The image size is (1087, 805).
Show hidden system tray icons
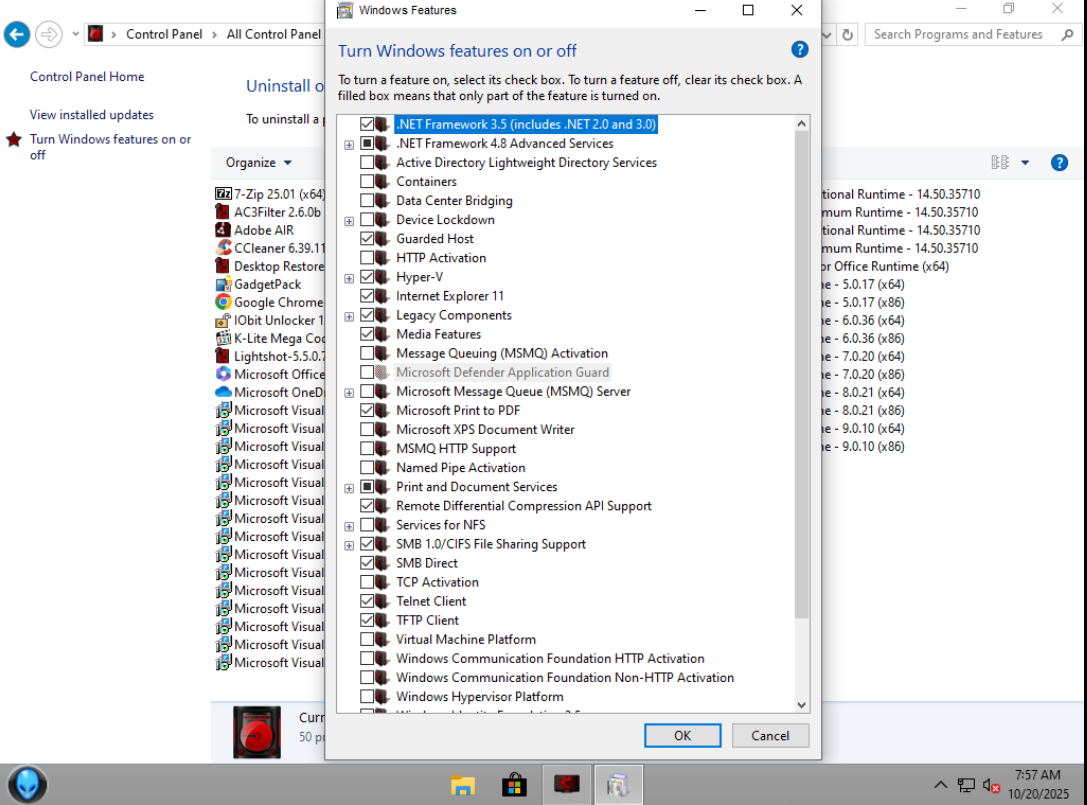(x=941, y=785)
